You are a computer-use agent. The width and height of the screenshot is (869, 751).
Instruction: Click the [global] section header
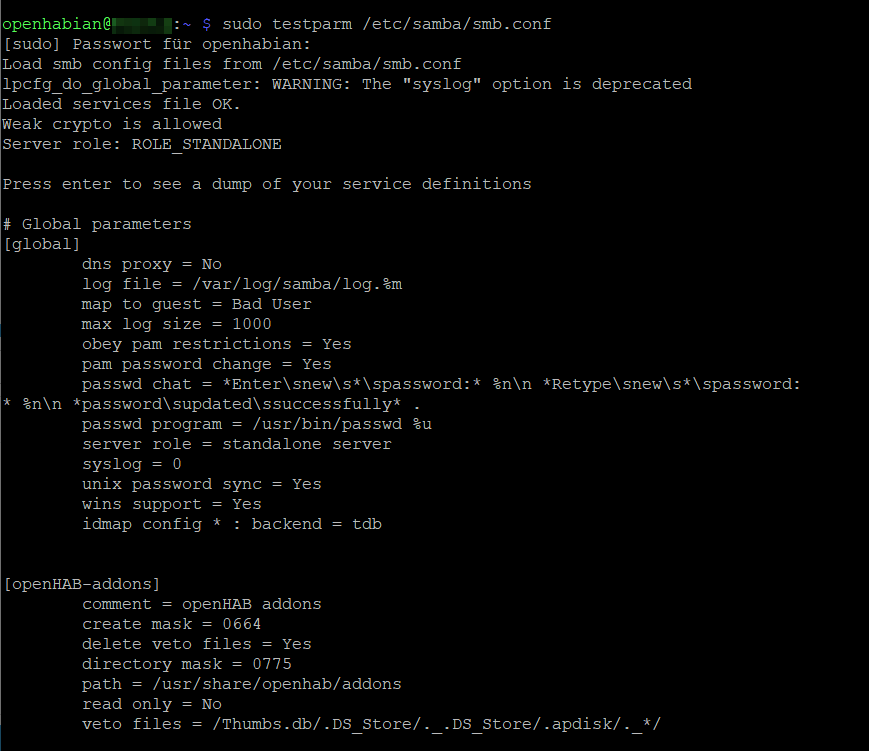point(41,244)
